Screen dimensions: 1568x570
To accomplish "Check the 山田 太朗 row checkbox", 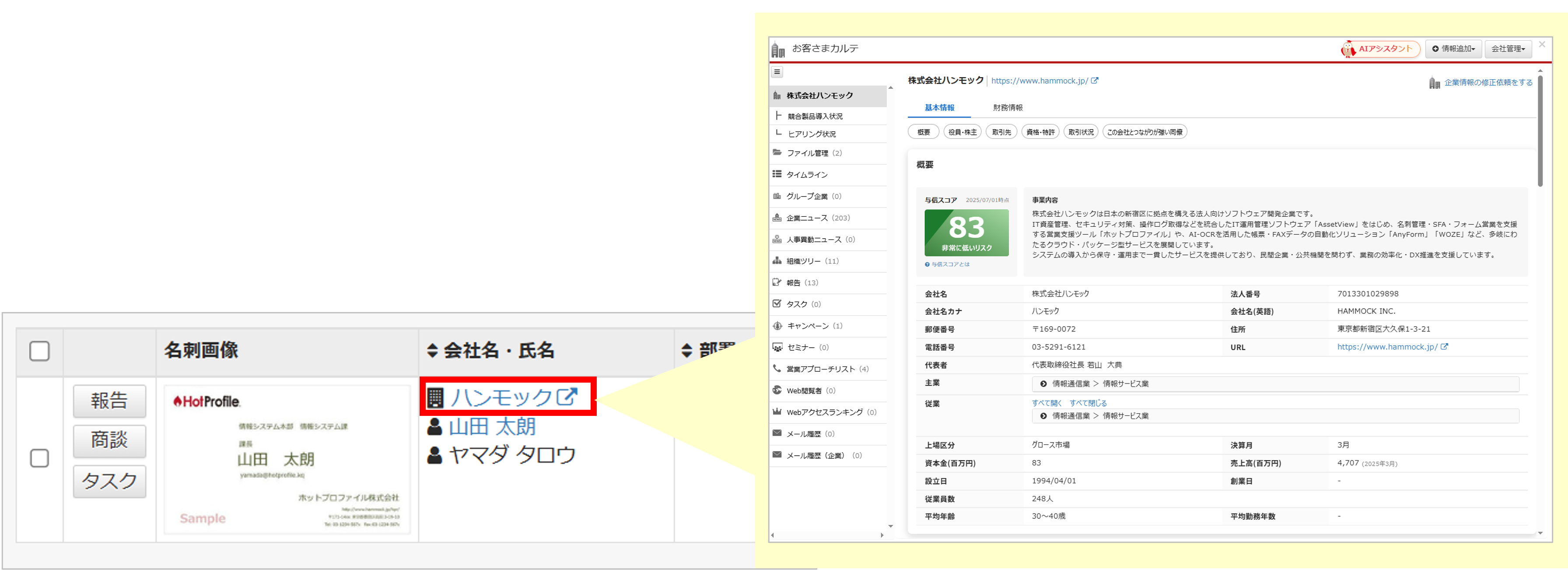I will click(39, 458).
